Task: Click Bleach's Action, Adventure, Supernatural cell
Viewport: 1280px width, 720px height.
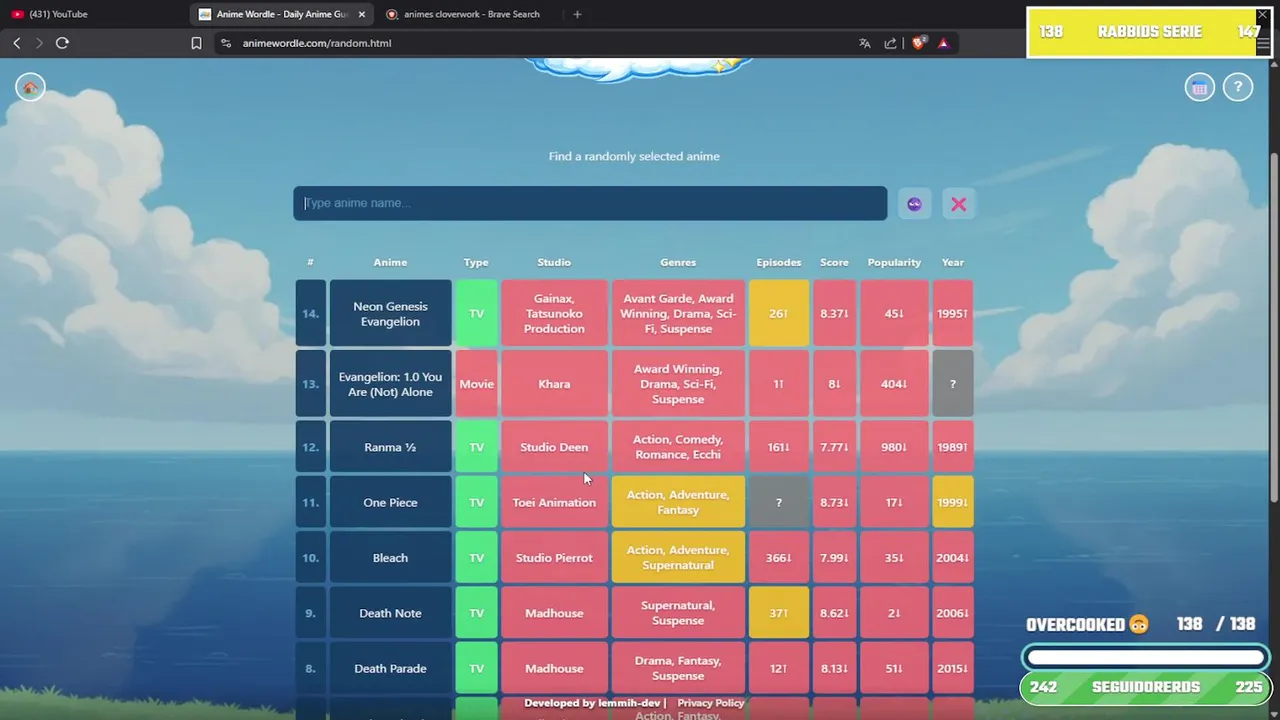Action: click(678, 558)
